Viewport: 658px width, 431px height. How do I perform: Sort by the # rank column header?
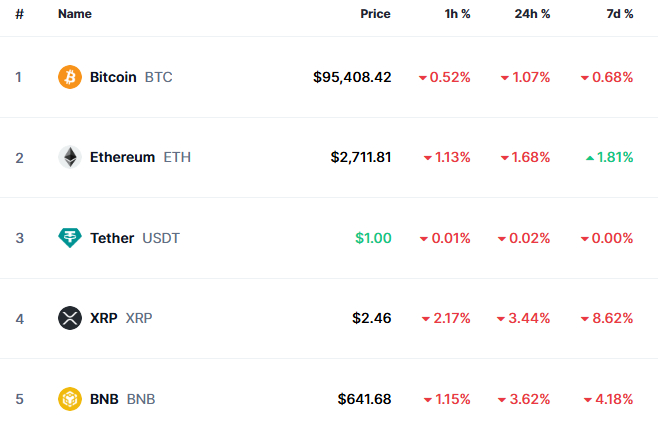coord(19,14)
